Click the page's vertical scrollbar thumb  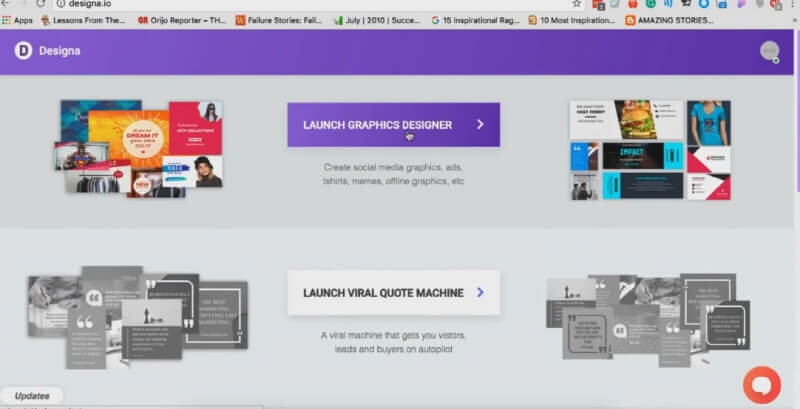pos(797,112)
